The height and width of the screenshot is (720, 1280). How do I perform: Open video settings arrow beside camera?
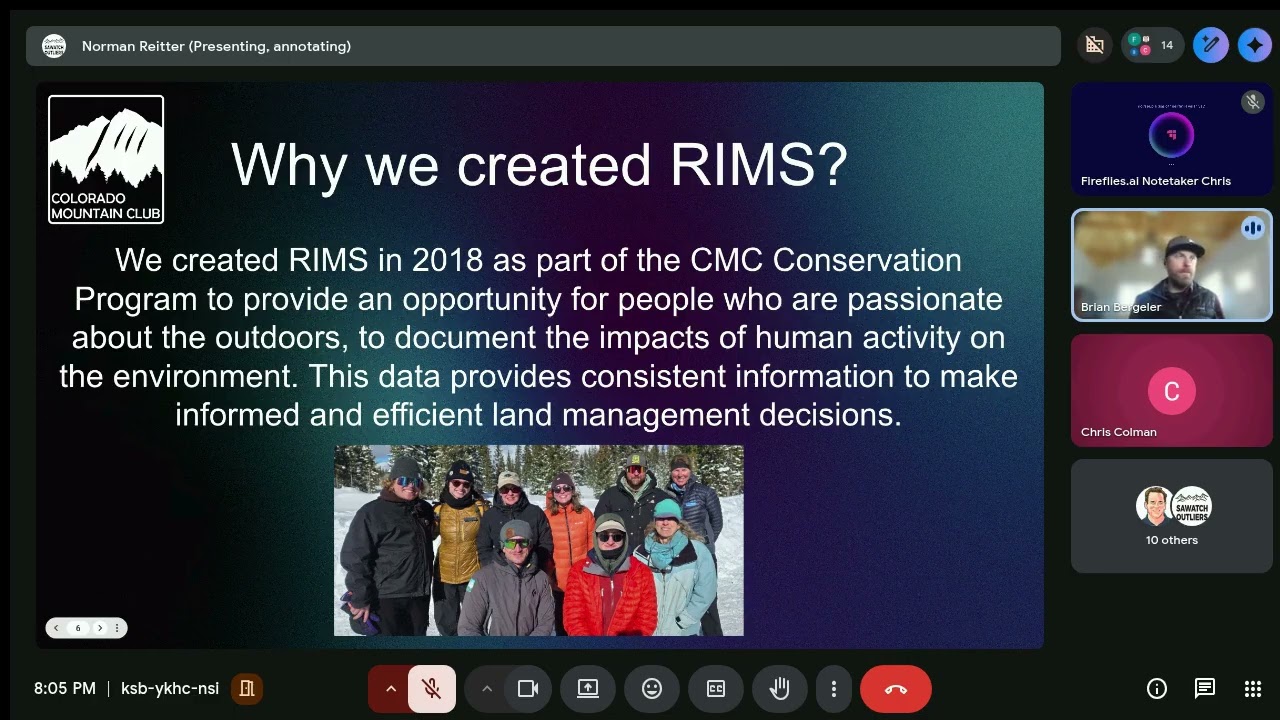click(487, 689)
